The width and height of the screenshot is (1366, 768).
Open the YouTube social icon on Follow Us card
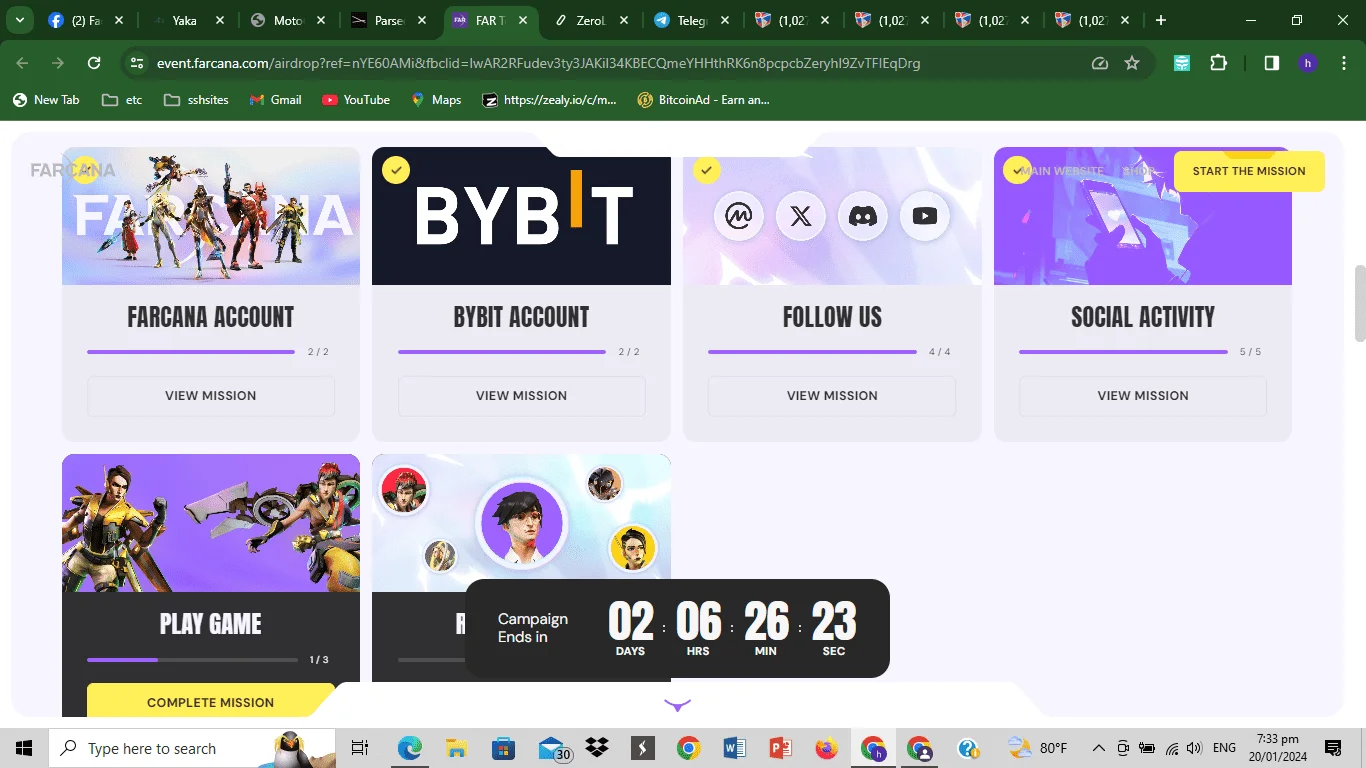pos(925,216)
